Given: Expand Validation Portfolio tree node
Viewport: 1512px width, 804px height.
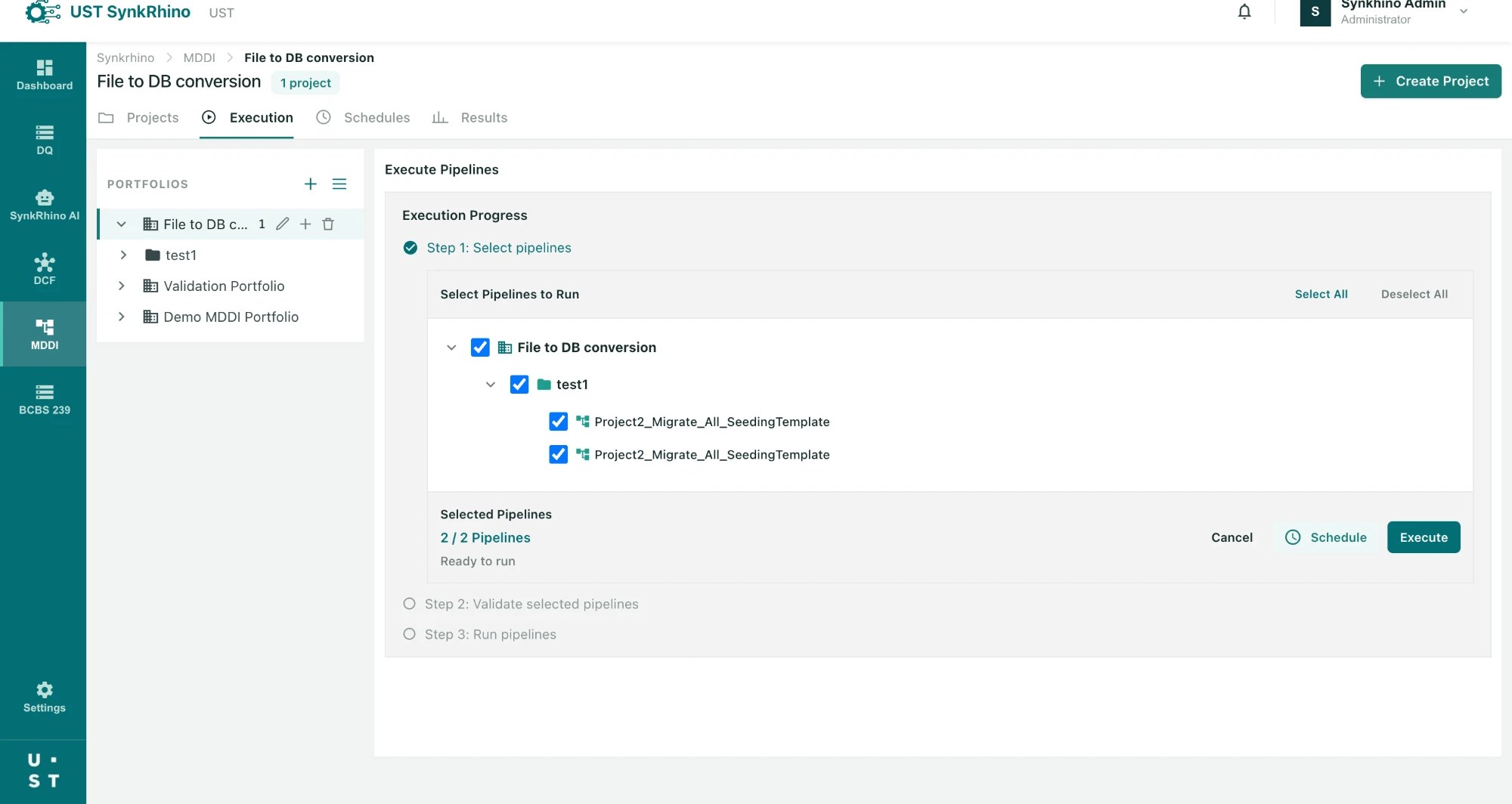Looking at the screenshot, I should tap(121, 286).
